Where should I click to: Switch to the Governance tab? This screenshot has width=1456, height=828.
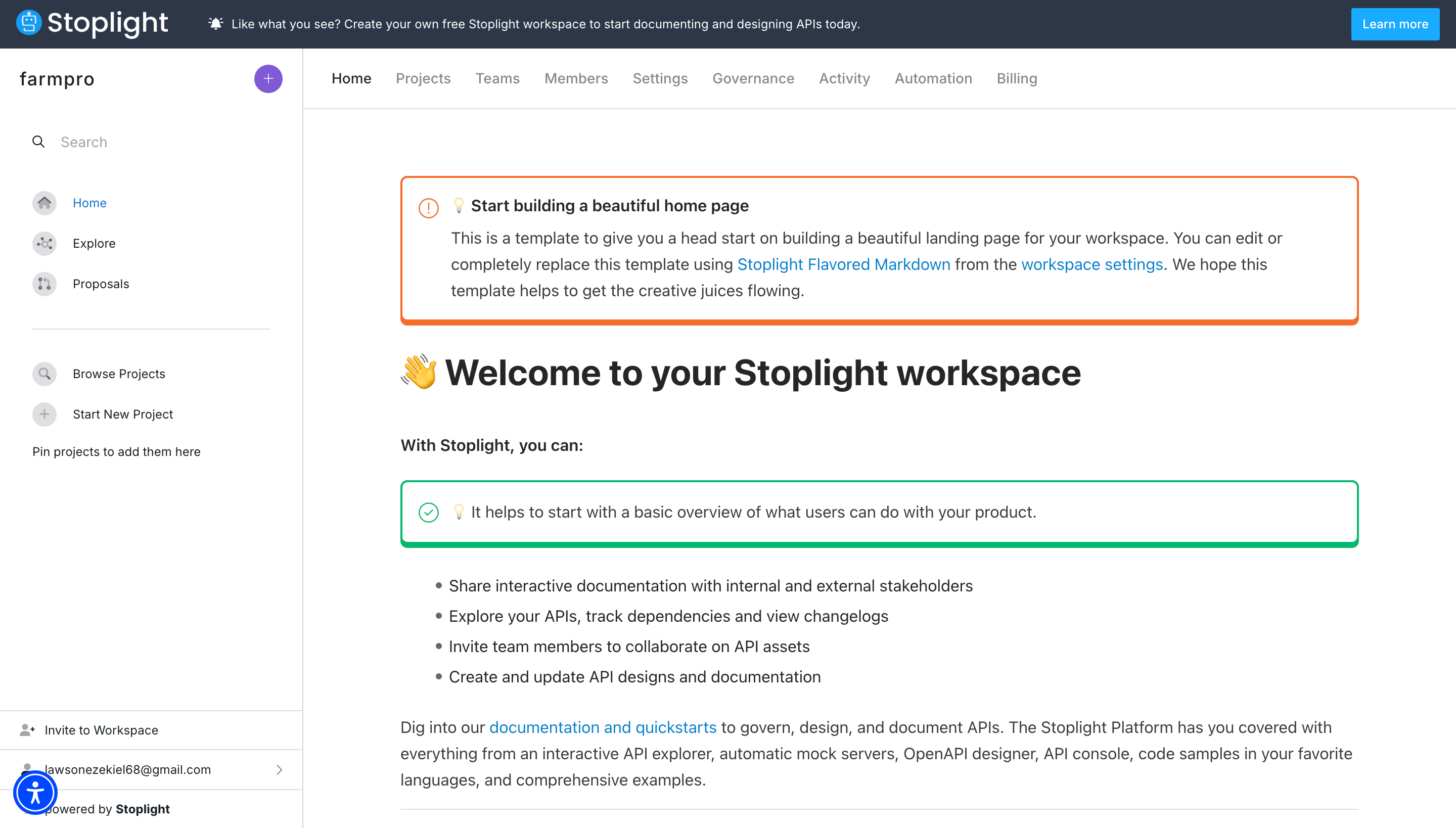click(x=753, y=78)
